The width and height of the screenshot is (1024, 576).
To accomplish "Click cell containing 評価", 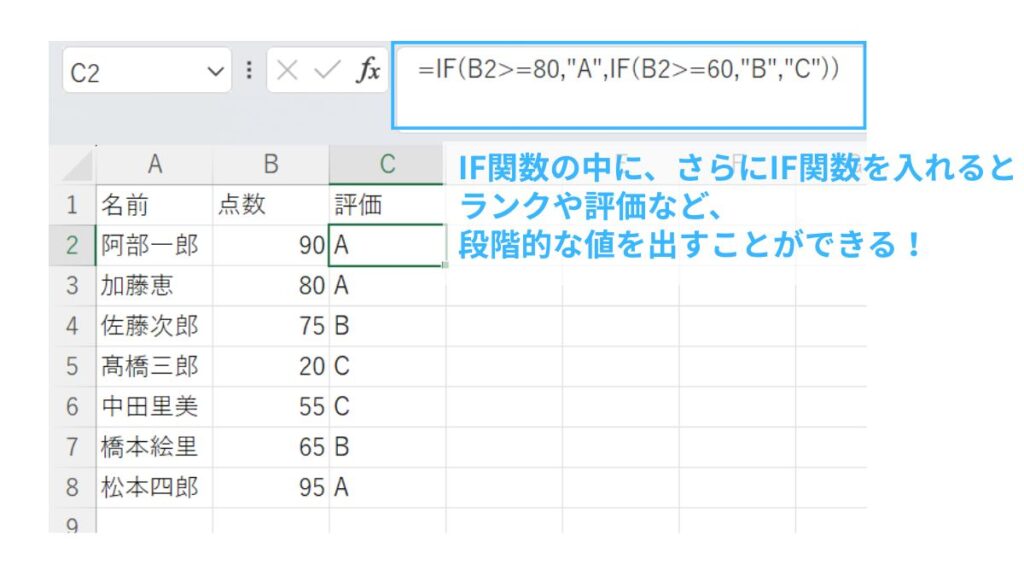I will [x=387, y=205].
